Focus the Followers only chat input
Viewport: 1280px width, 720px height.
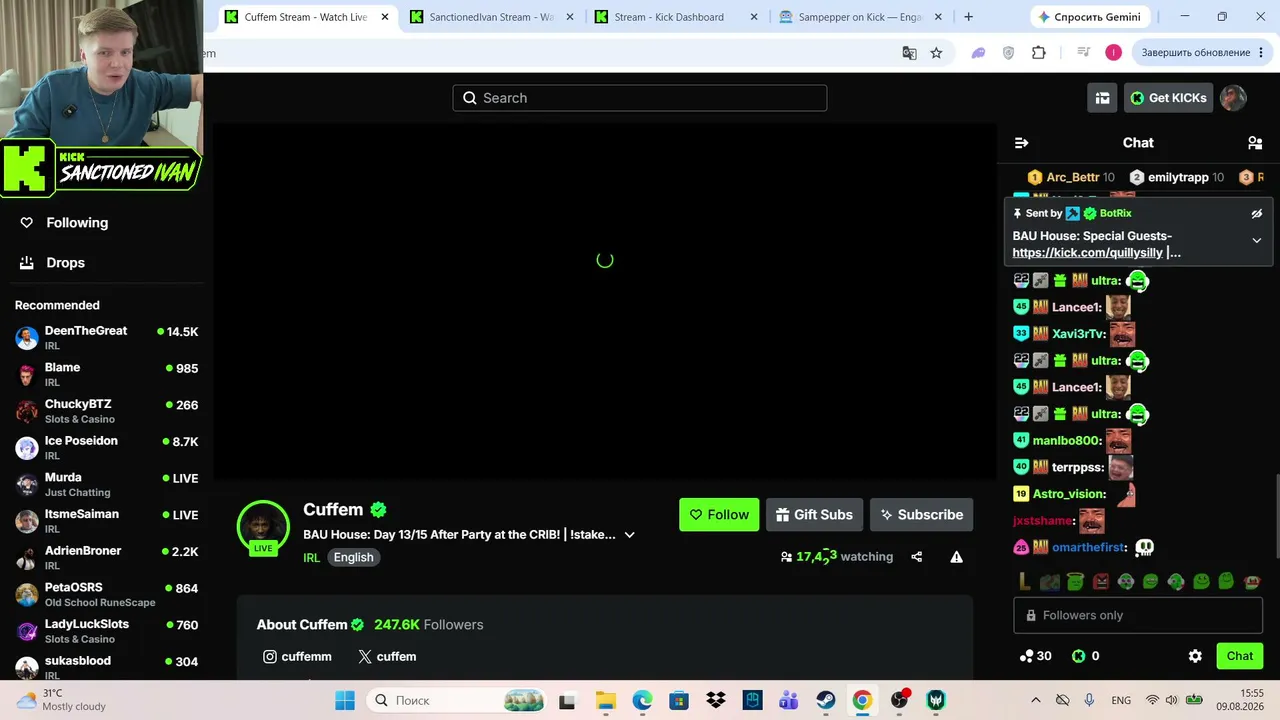point(1138,615)
